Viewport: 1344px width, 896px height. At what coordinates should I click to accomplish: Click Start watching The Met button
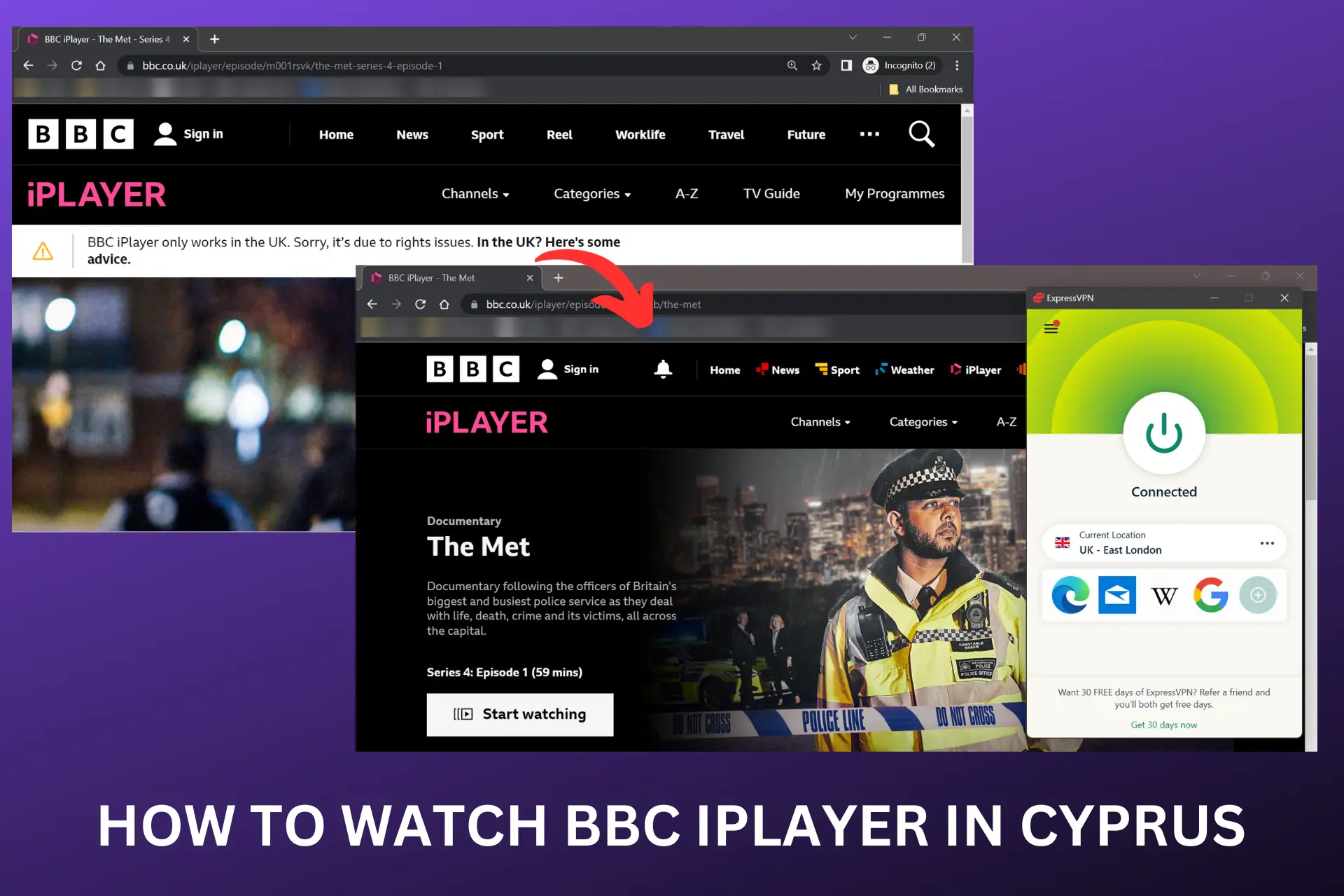click(519, 714)
